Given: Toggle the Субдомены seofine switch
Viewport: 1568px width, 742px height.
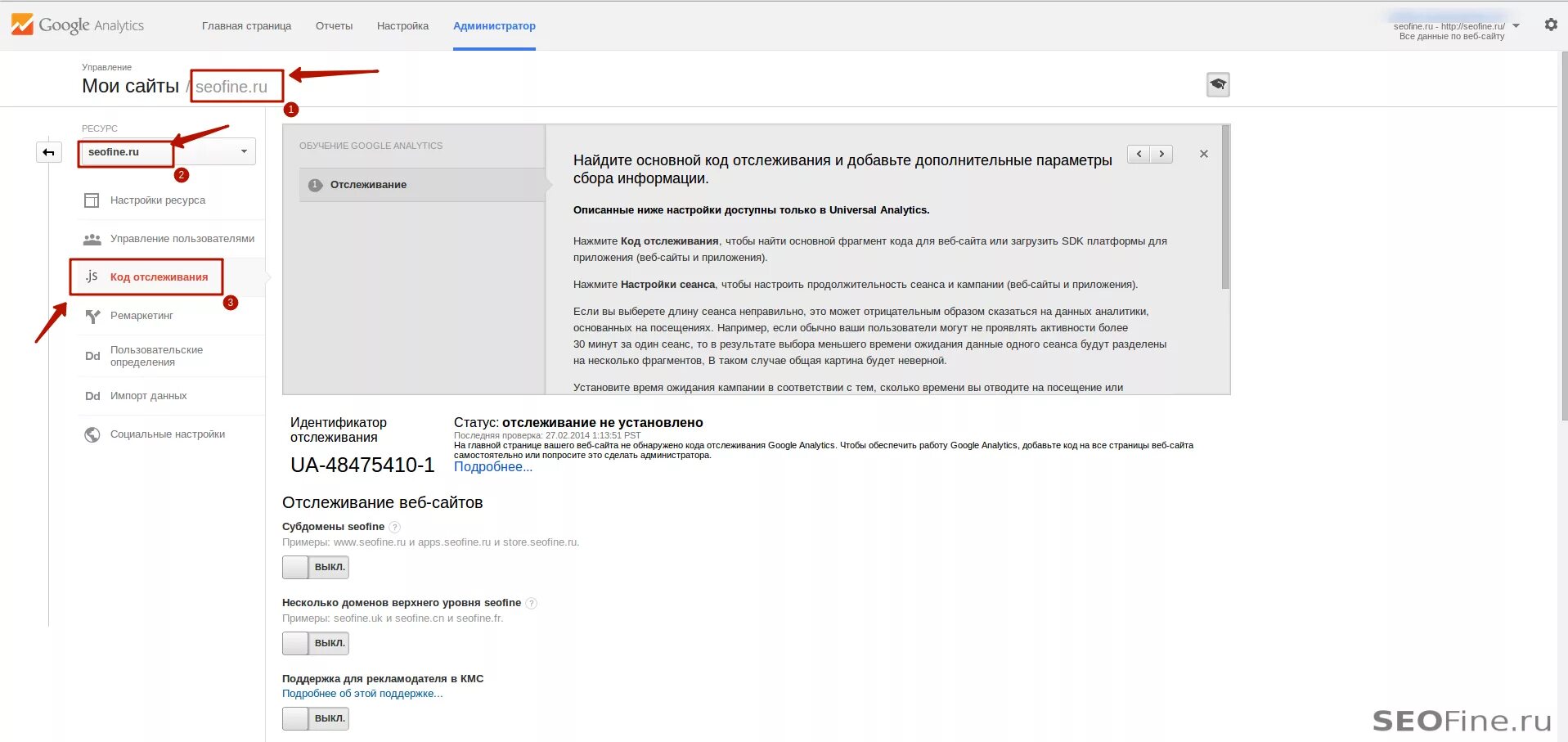Looking at the screenshot, I should click(316, 567).
